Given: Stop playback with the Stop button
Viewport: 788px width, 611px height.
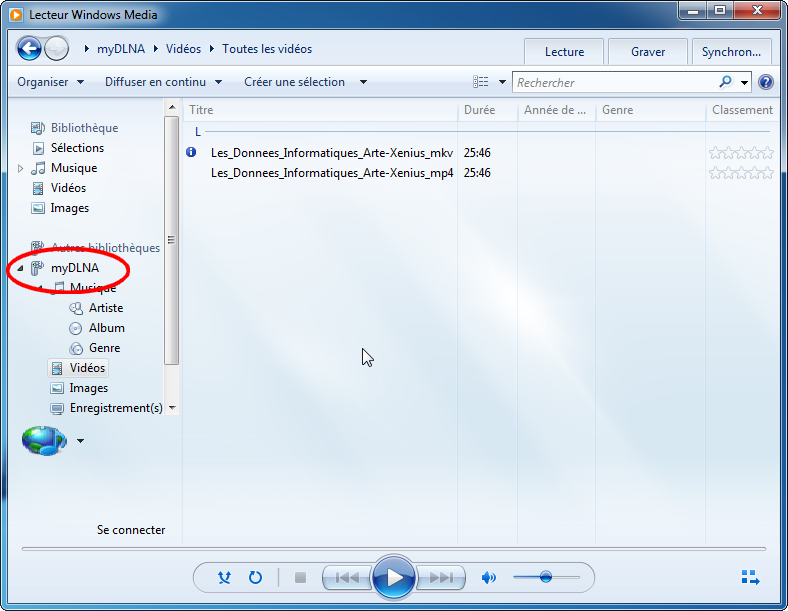Looking at the screenshot, I should 301,578.
